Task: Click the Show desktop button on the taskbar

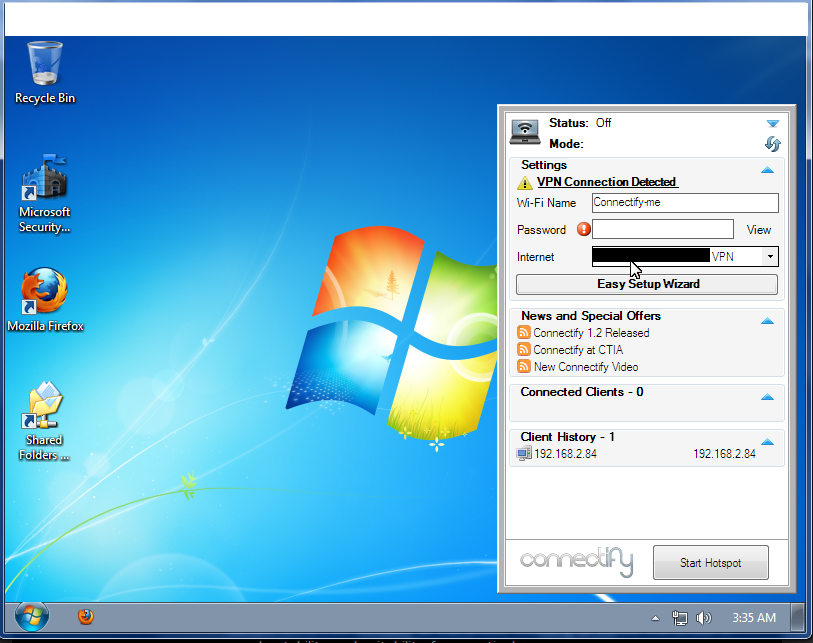Action: 798,618
